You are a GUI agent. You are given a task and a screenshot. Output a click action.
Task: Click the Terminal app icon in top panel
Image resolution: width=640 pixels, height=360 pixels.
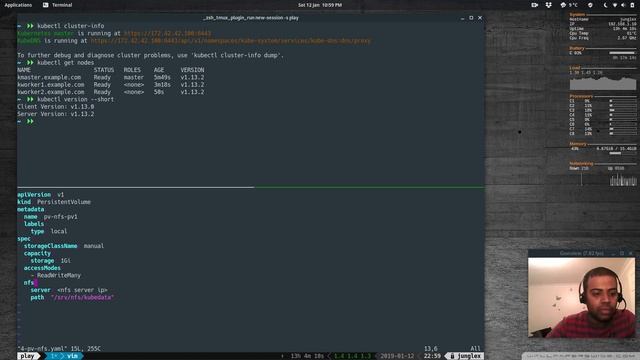[45, 5]
